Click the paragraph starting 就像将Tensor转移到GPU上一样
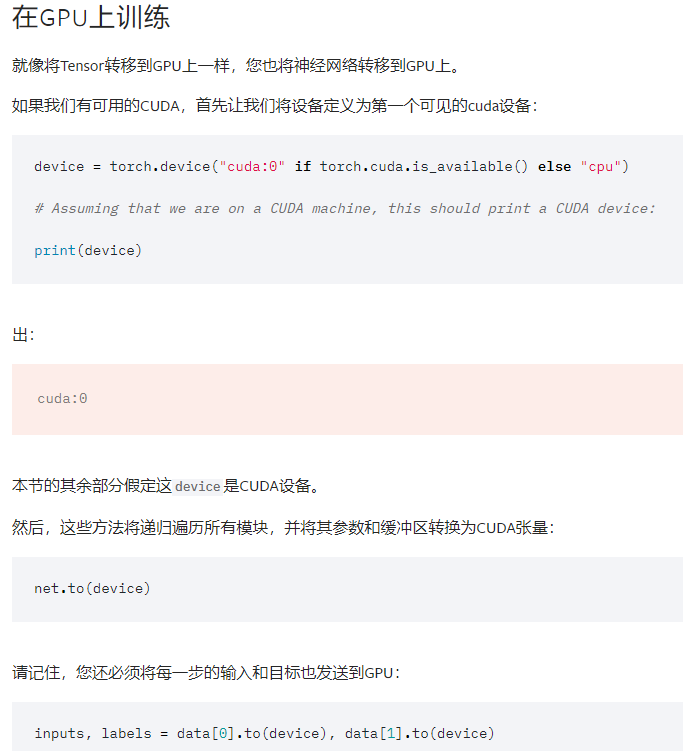 pos(236,66)
